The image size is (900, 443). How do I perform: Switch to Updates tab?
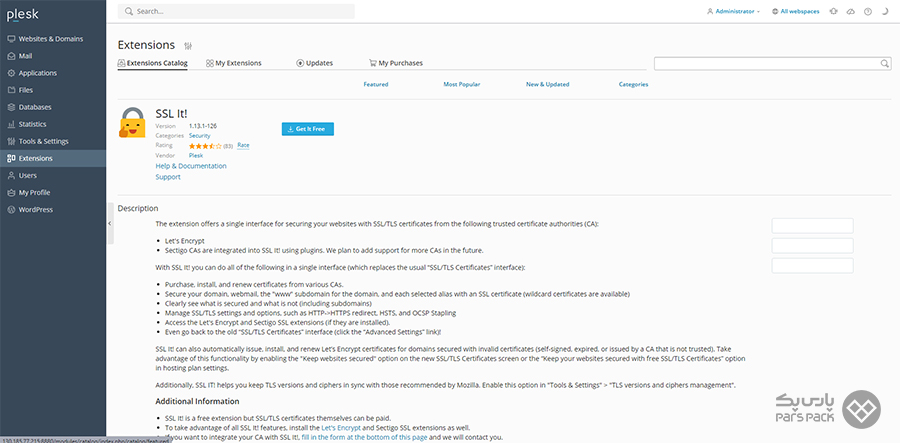[315, 63]
